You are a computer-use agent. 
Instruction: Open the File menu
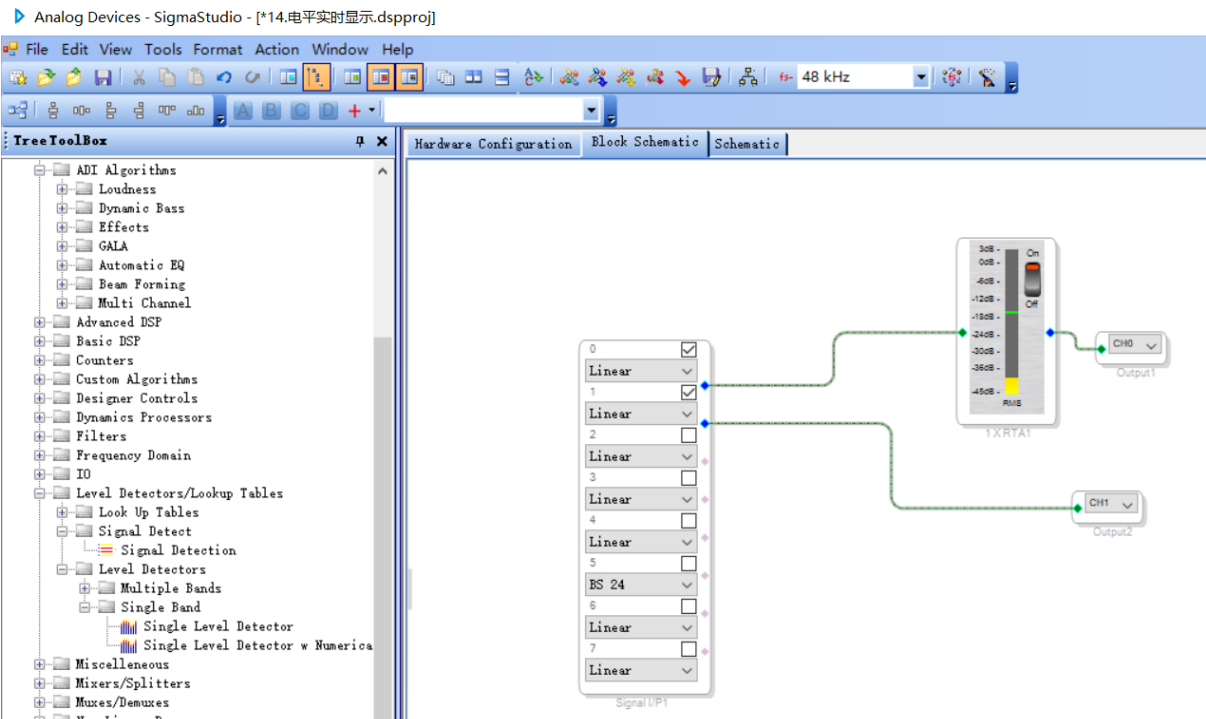click(37, 49)
